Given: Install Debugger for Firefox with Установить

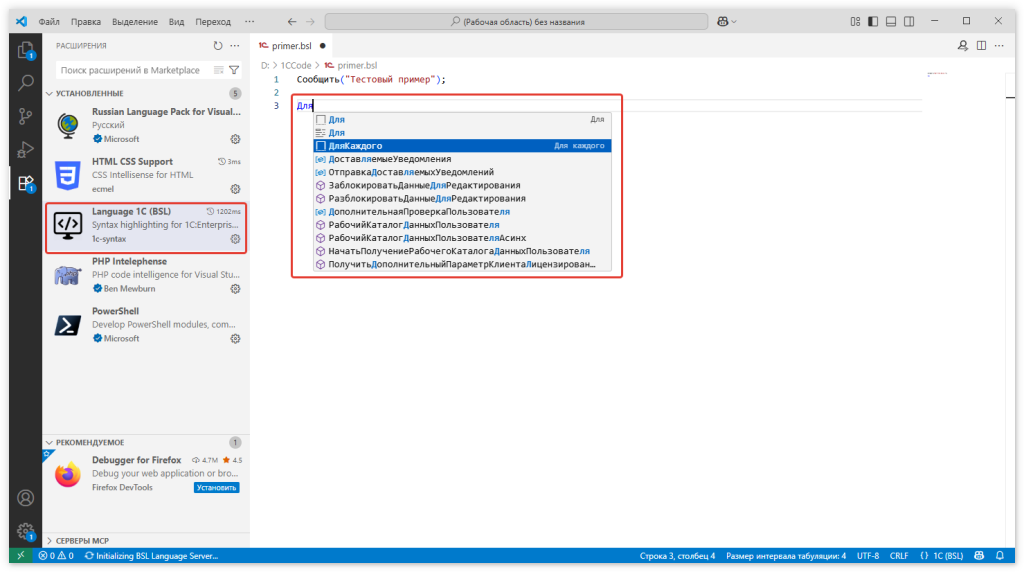Looking at the screenshot, I should point(216,488).
